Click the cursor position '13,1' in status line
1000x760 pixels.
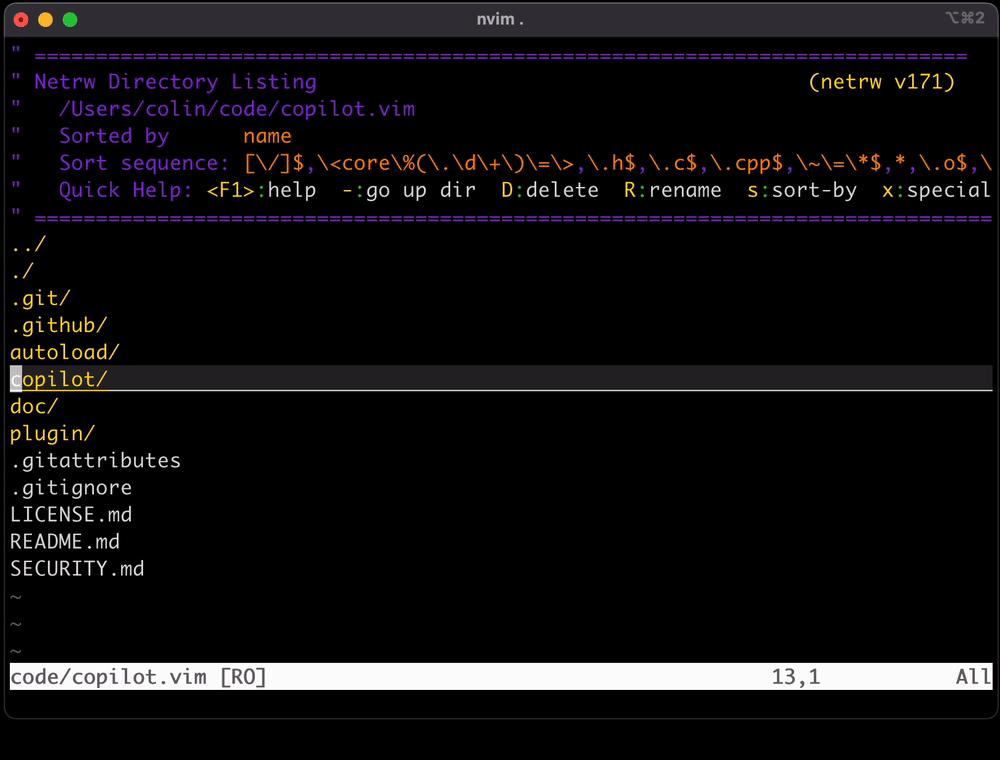796,676
